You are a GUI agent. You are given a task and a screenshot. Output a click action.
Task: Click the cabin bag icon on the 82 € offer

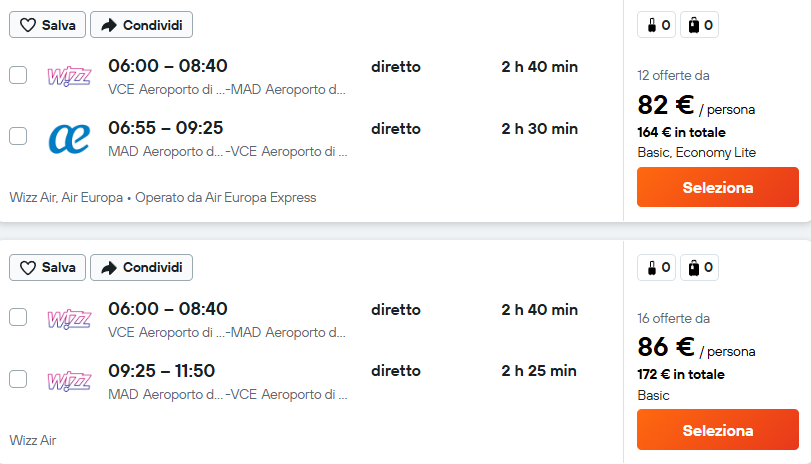coord(652,25)
